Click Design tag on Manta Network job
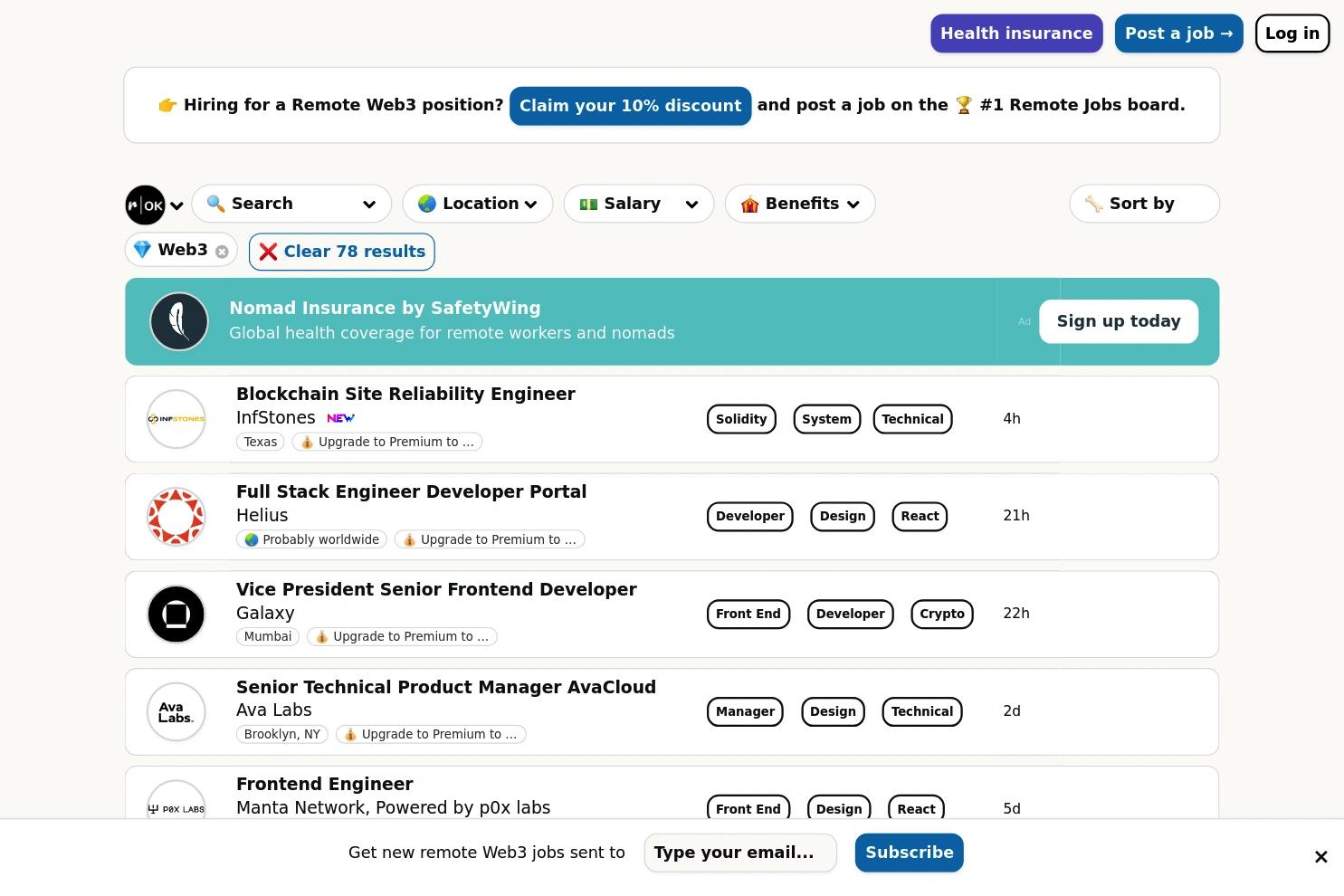The image size is (1344, 896). 839,807
